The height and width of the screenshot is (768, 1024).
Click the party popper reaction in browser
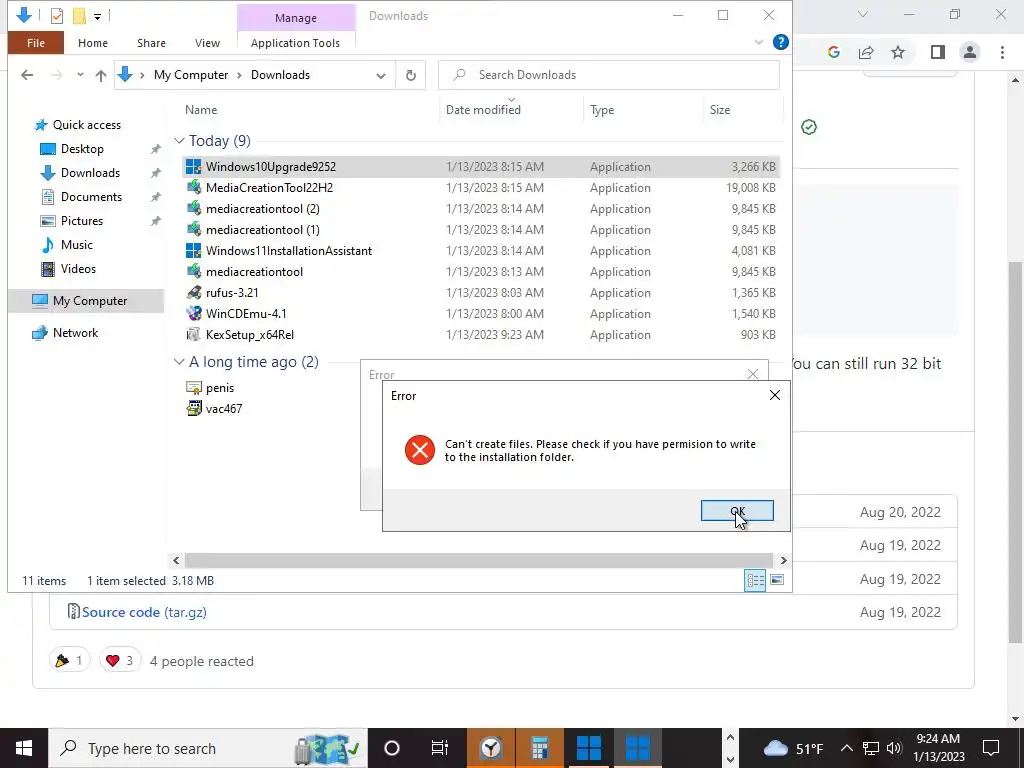(69, 661)
